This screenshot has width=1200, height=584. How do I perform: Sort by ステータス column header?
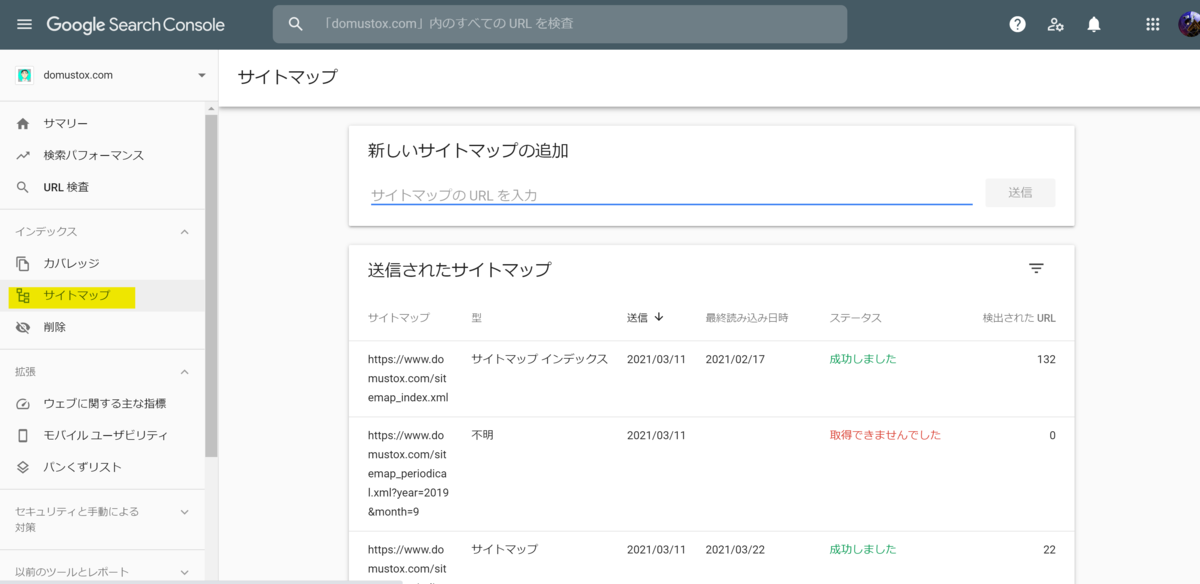pyautogui.click(x=855, y=318)
